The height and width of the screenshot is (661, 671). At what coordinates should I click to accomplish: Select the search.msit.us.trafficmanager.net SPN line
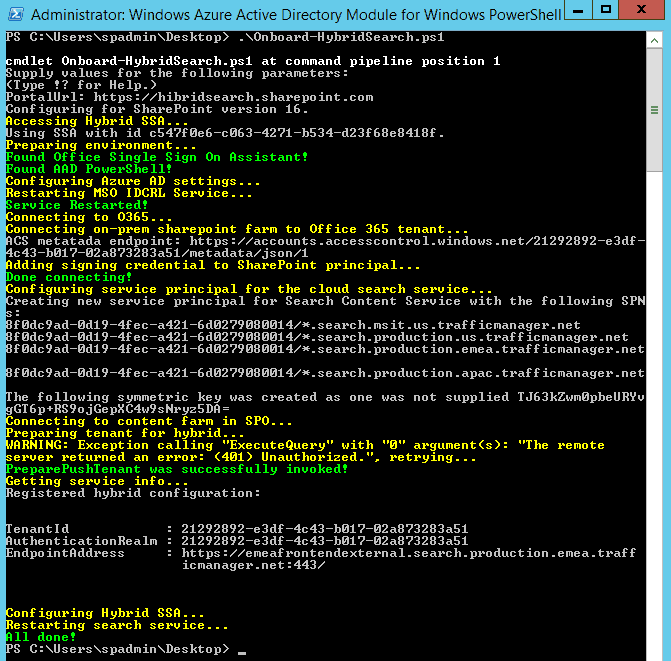293,325
